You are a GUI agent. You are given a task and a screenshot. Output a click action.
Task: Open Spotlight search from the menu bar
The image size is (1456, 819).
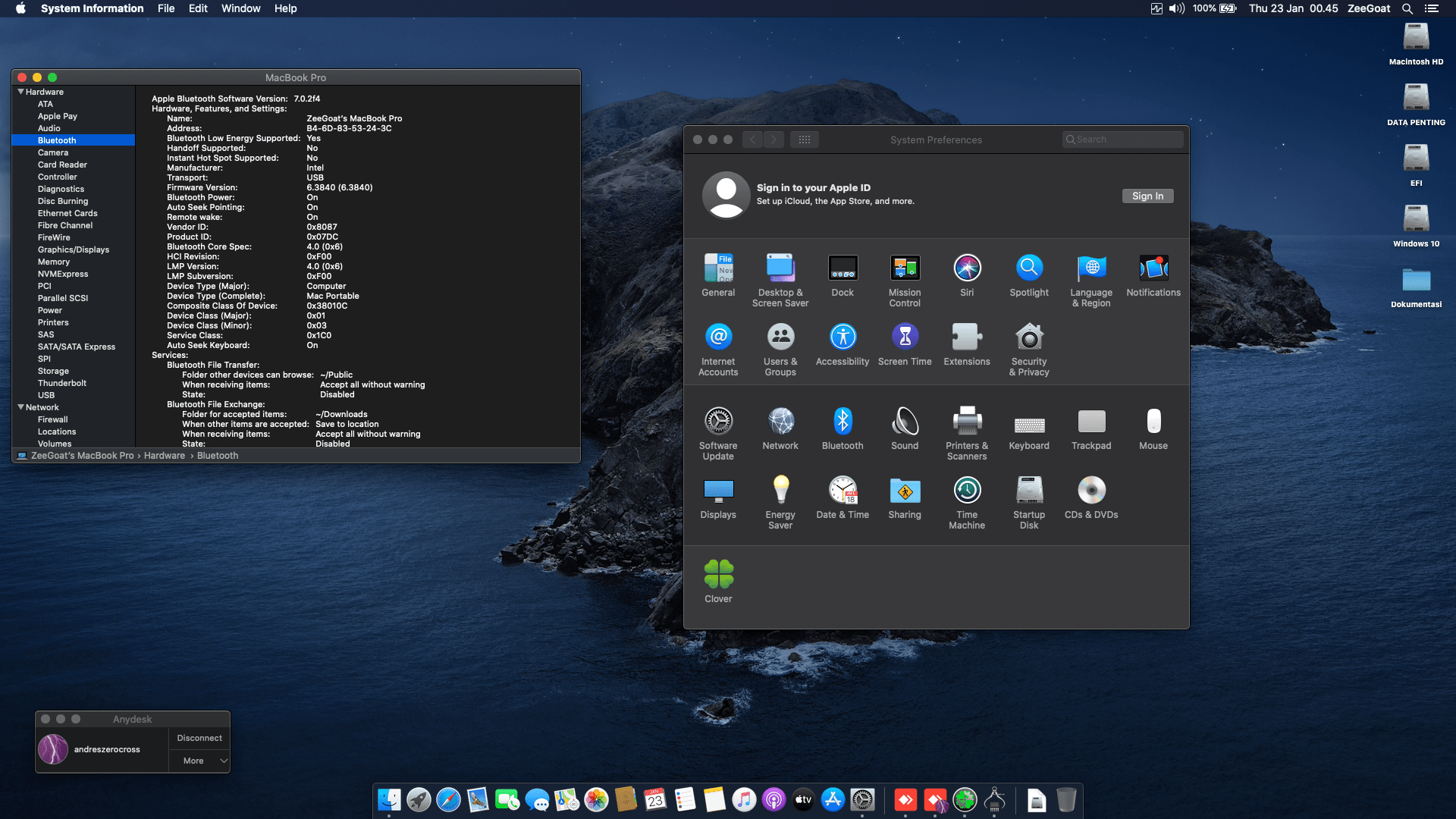pyautogui.click(x=1407, y=8)
